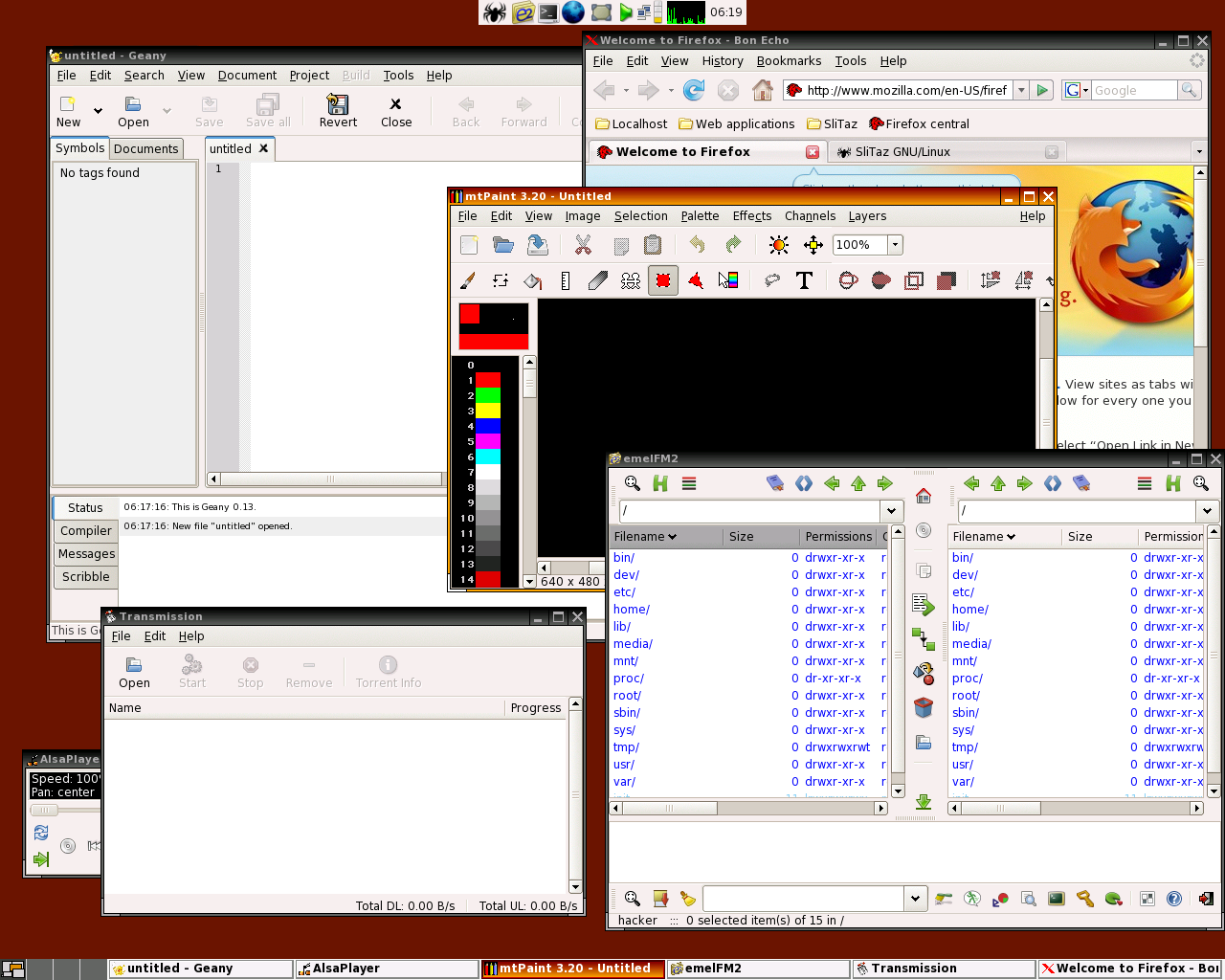Select the polygon selection tool in mtPaint

click(x=696, y=280)
